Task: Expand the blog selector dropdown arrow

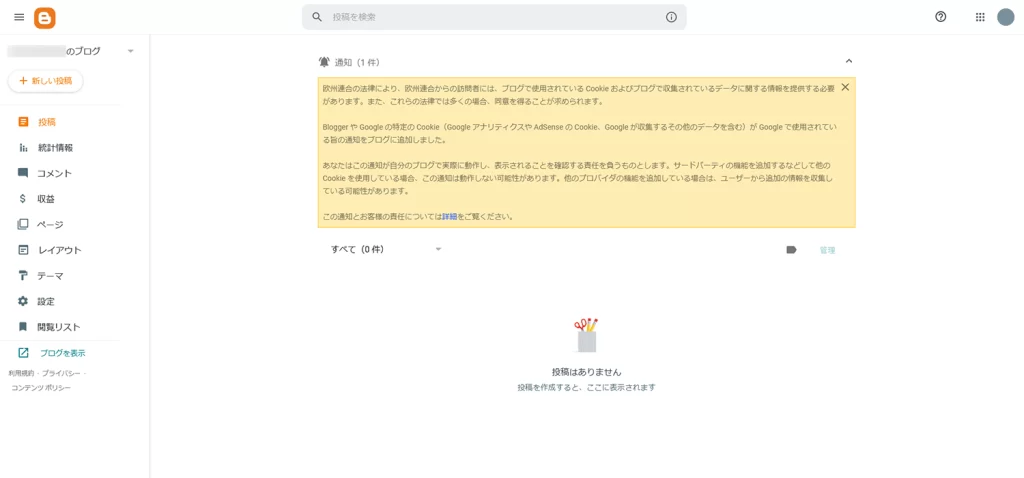Action: tap(130, 51)
